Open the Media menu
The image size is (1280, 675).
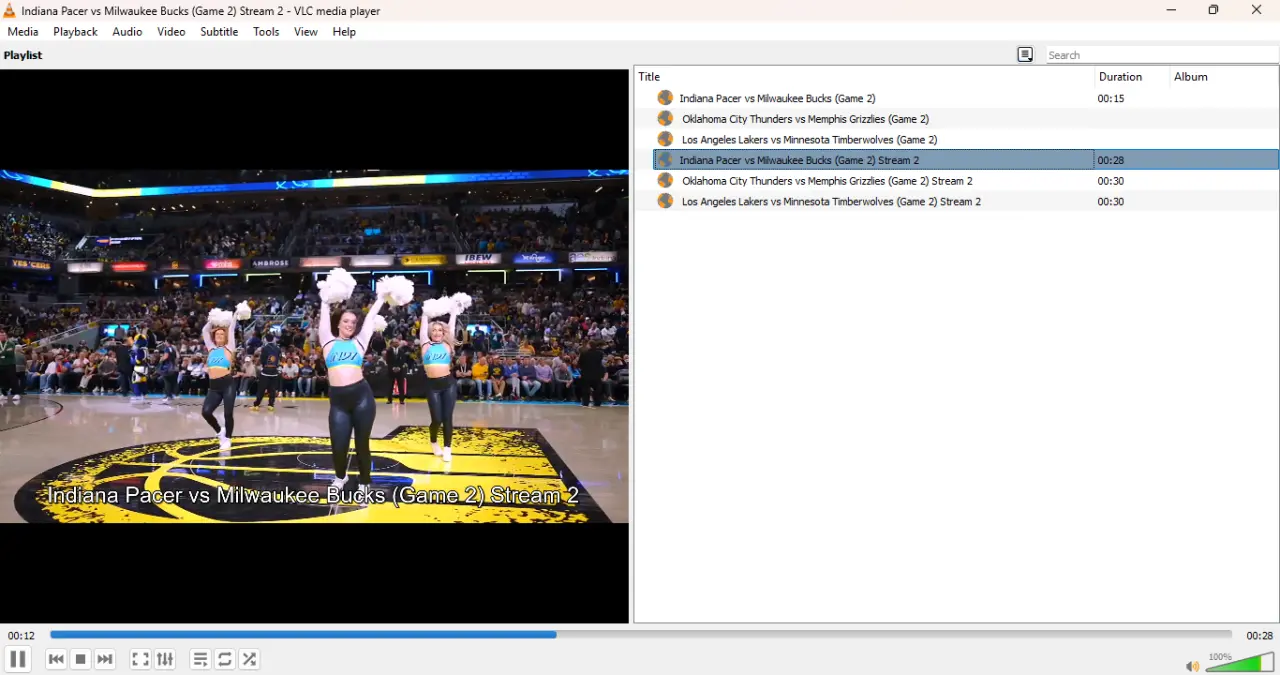tap(23, 32)
